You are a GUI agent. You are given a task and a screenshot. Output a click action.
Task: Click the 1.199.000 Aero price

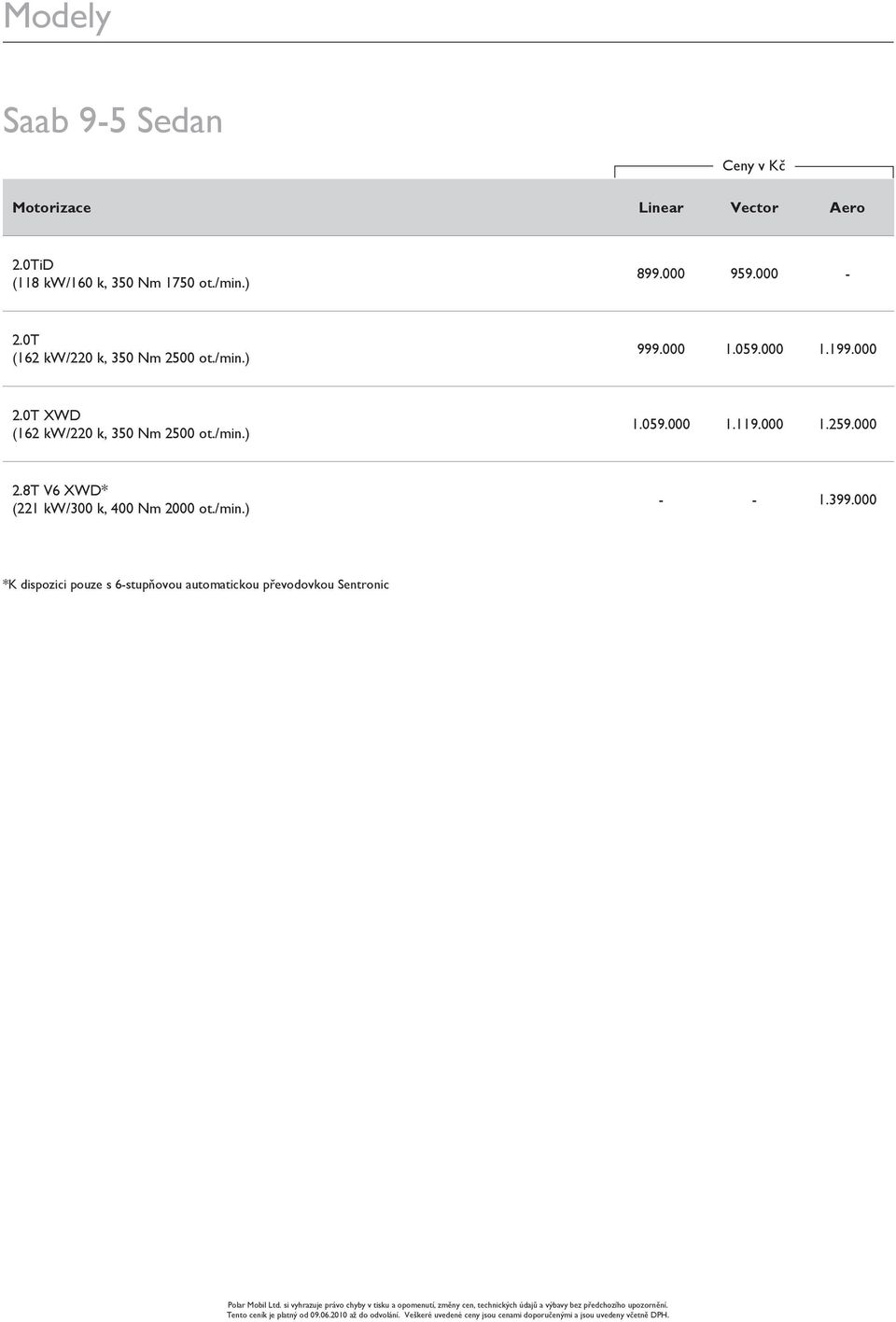click(x=847, y=349)
